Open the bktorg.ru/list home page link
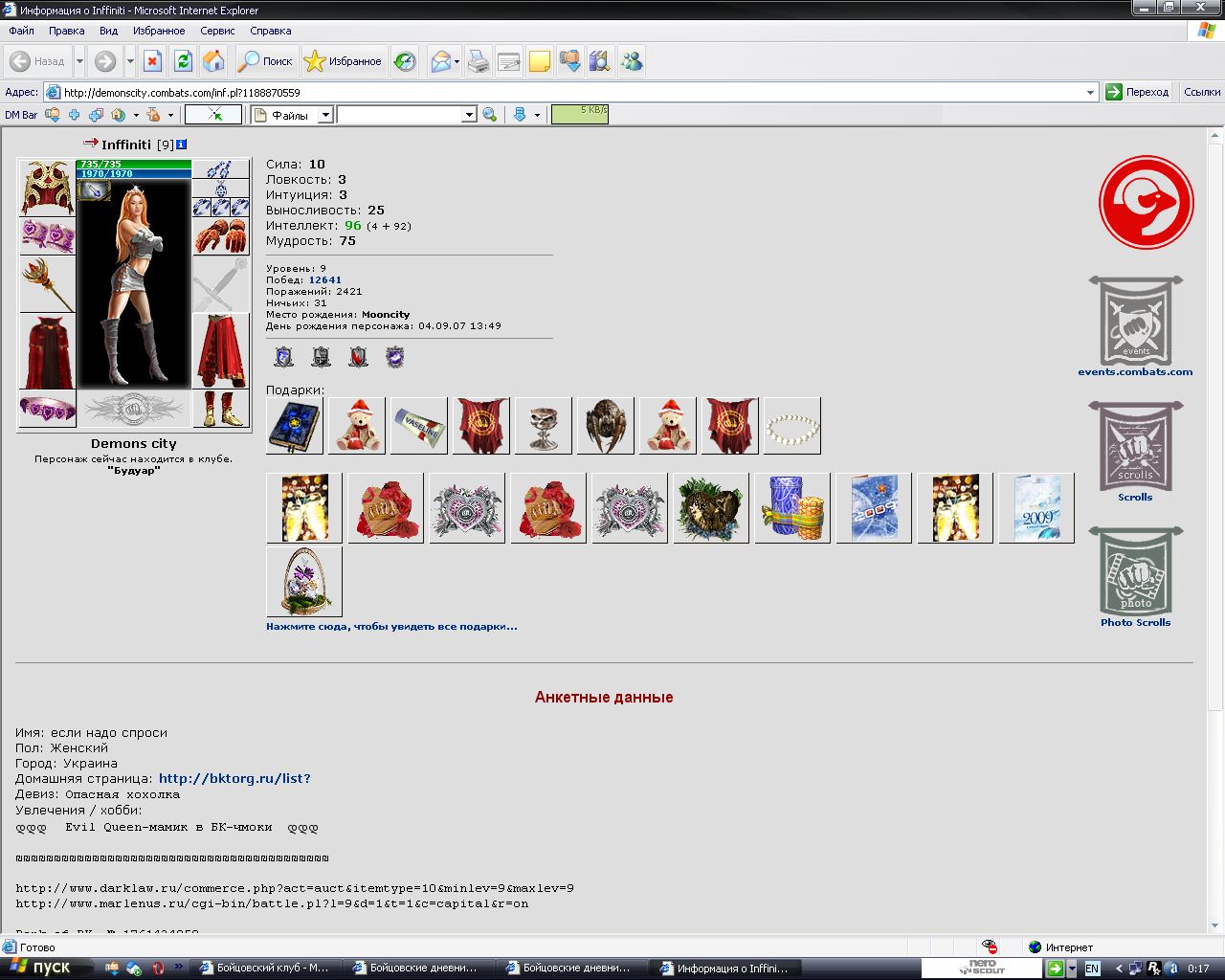 [234, 778]
